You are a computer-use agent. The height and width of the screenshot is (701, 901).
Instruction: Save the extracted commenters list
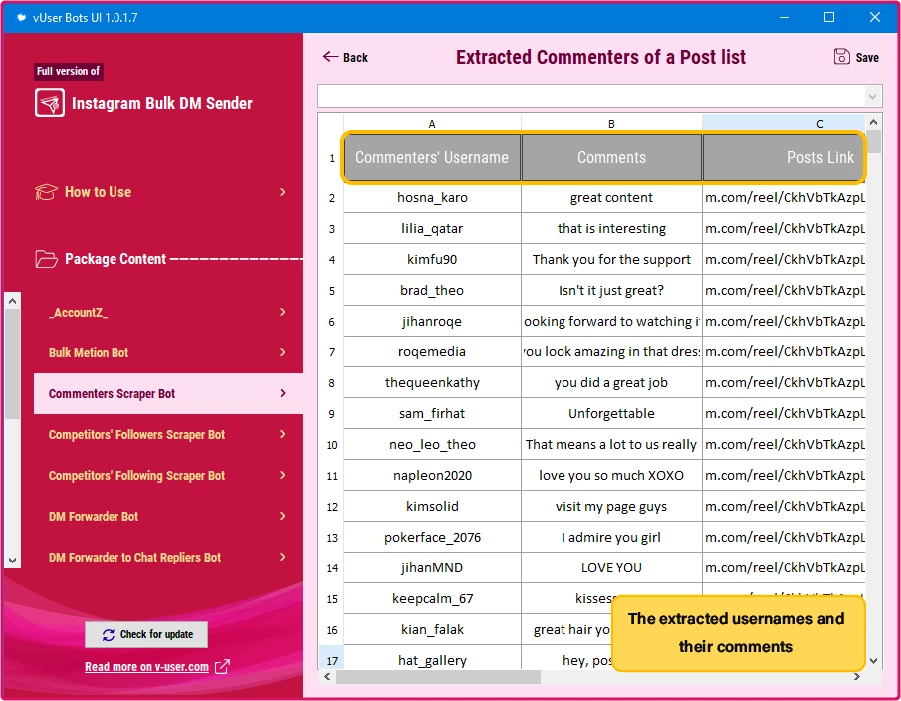[856, 57]
